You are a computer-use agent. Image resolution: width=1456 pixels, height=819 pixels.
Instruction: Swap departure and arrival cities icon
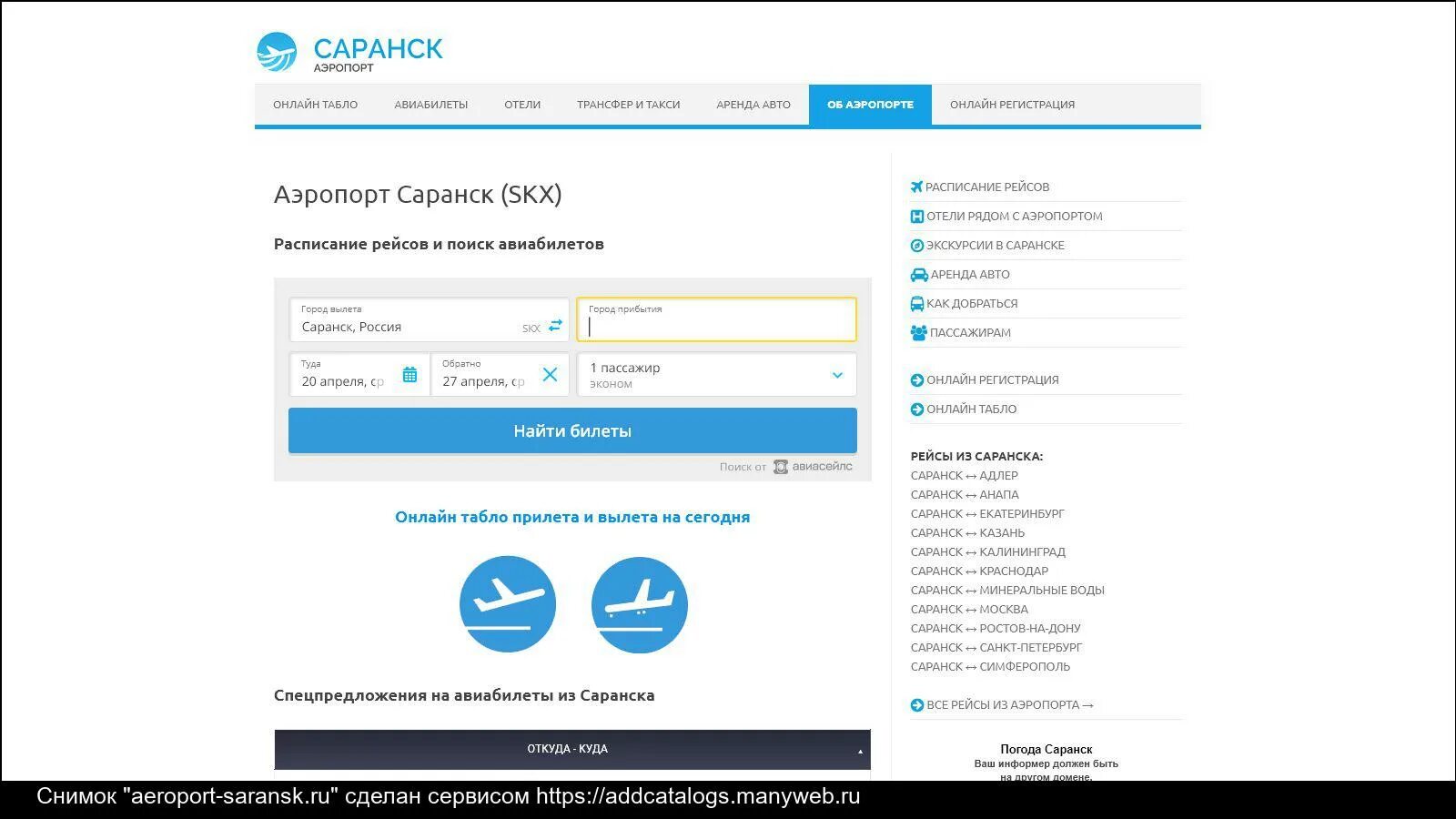pos(555,325)
